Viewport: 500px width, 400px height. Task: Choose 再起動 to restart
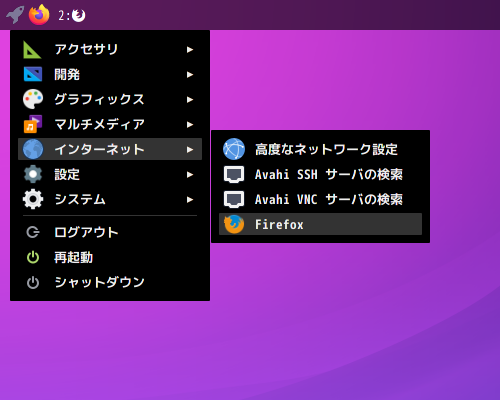tap(110, 257)
